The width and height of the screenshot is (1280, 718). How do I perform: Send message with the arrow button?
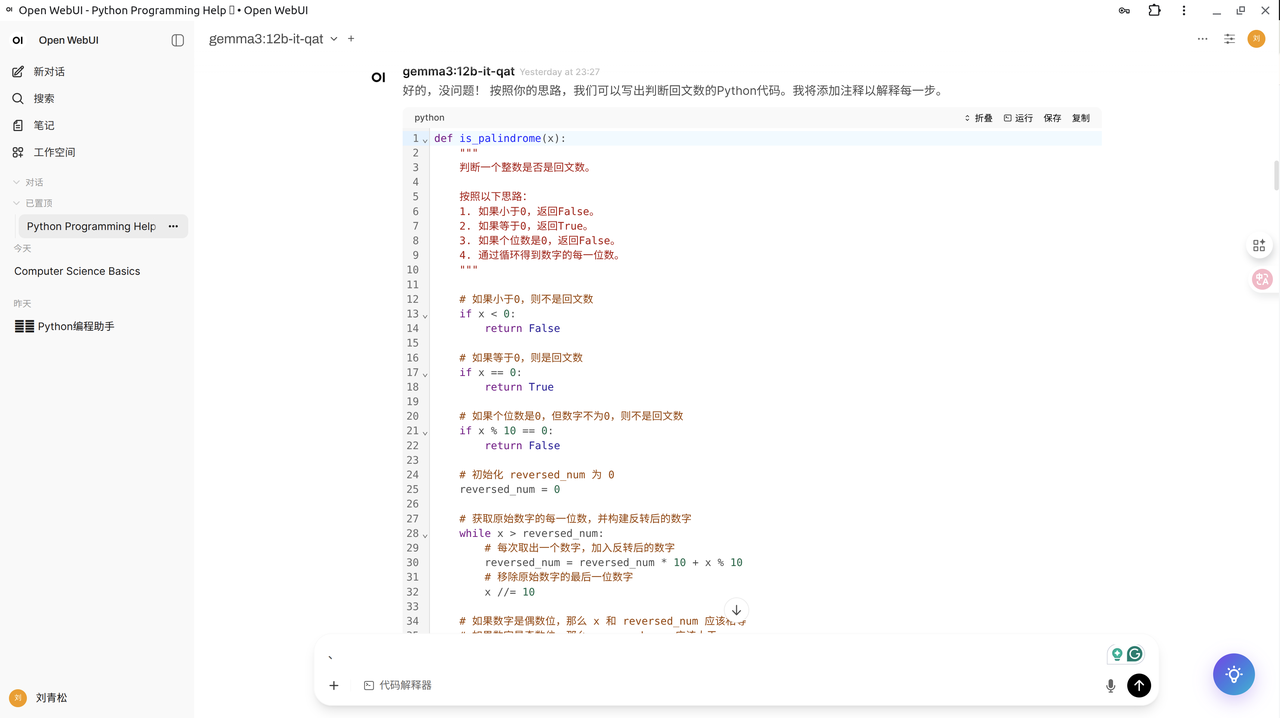[x=1139, y=685]
